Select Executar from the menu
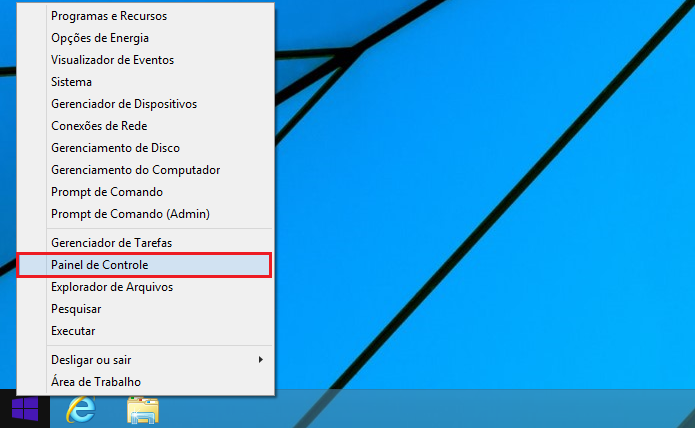 point(145,331)
